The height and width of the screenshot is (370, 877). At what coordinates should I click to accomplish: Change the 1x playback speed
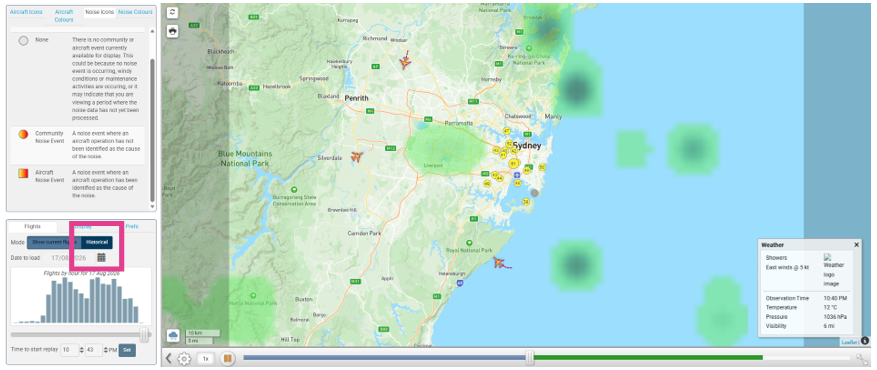[205, 358]
